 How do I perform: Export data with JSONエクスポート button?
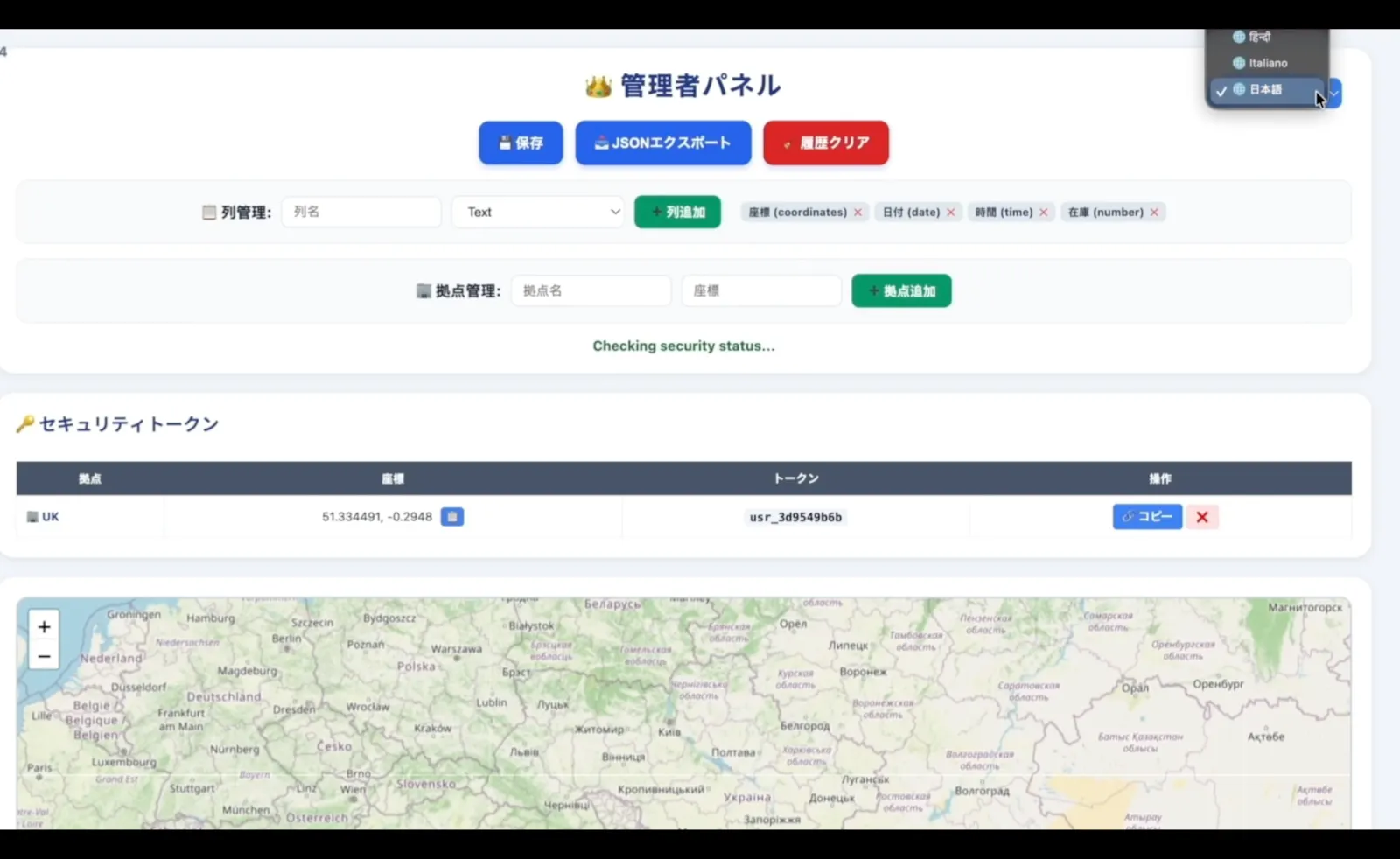(663, 143)
